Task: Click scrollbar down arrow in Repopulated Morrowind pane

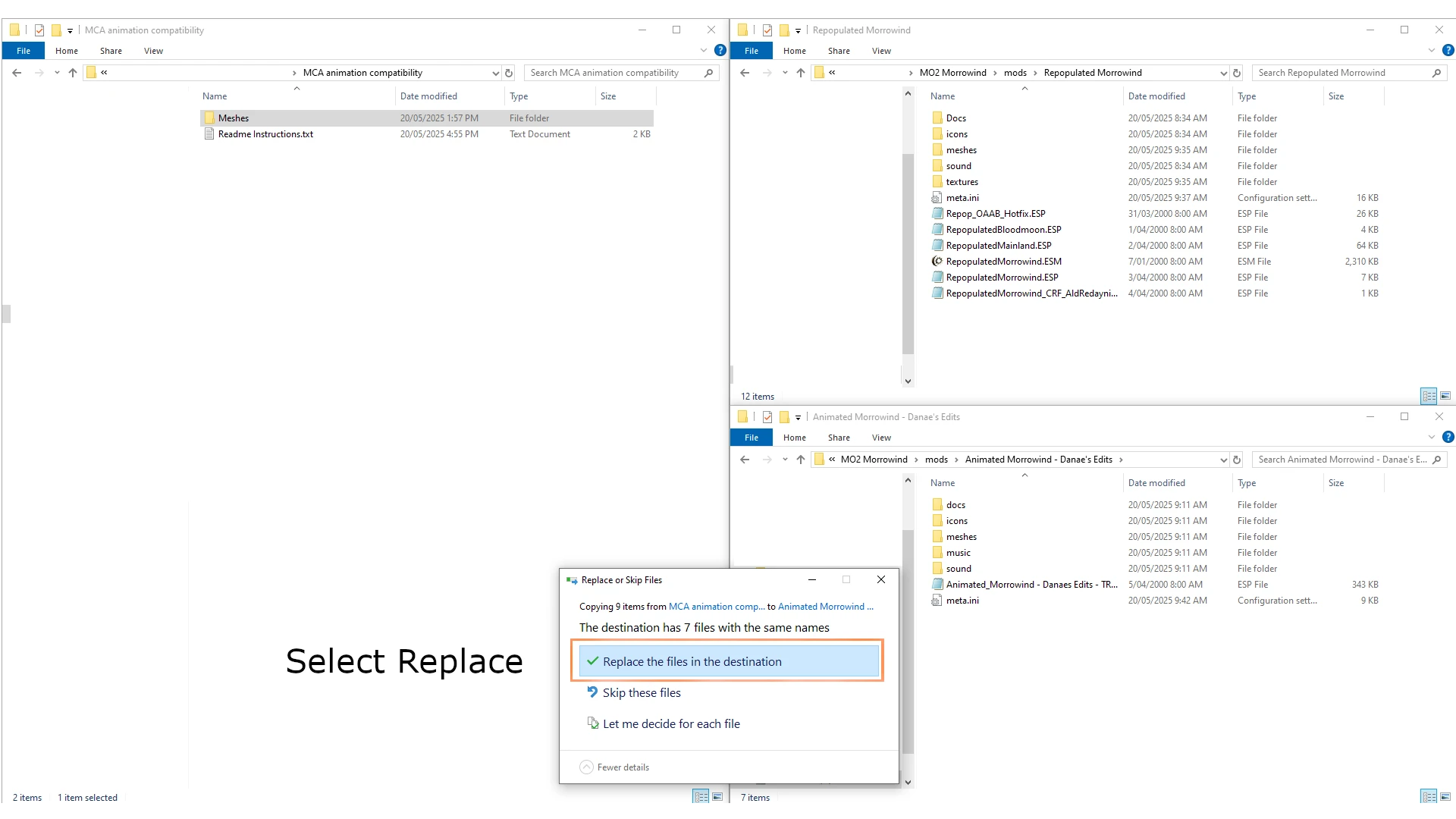Action: click(908, 381)
